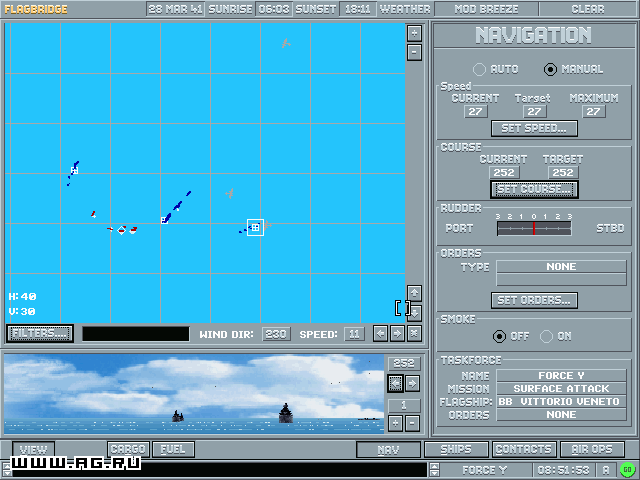Open the FUEL tab
This screenshot has height=480, width=640.
tap(173, 449)
